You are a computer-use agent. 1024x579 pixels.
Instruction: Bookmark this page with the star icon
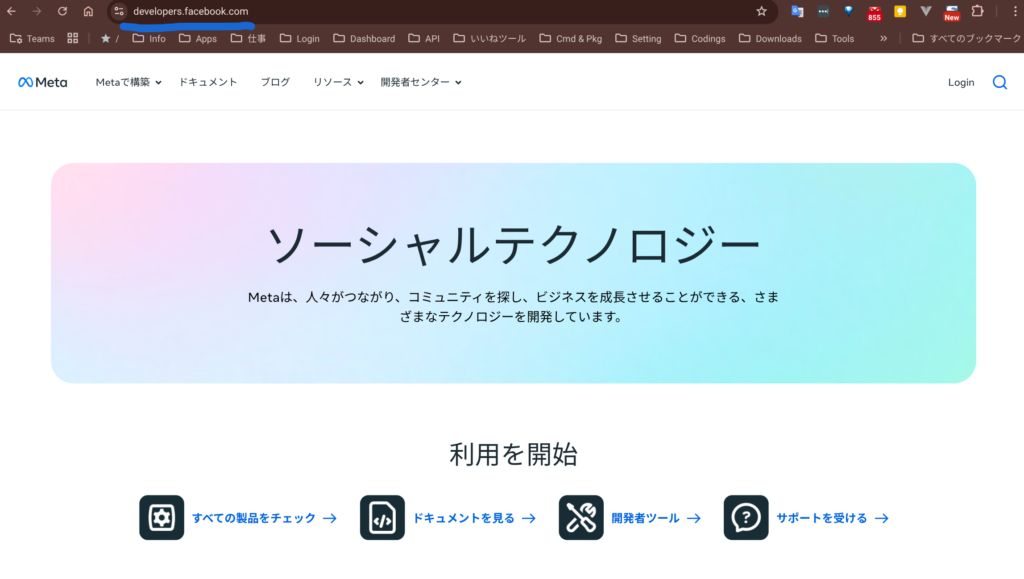coord(761,11)
